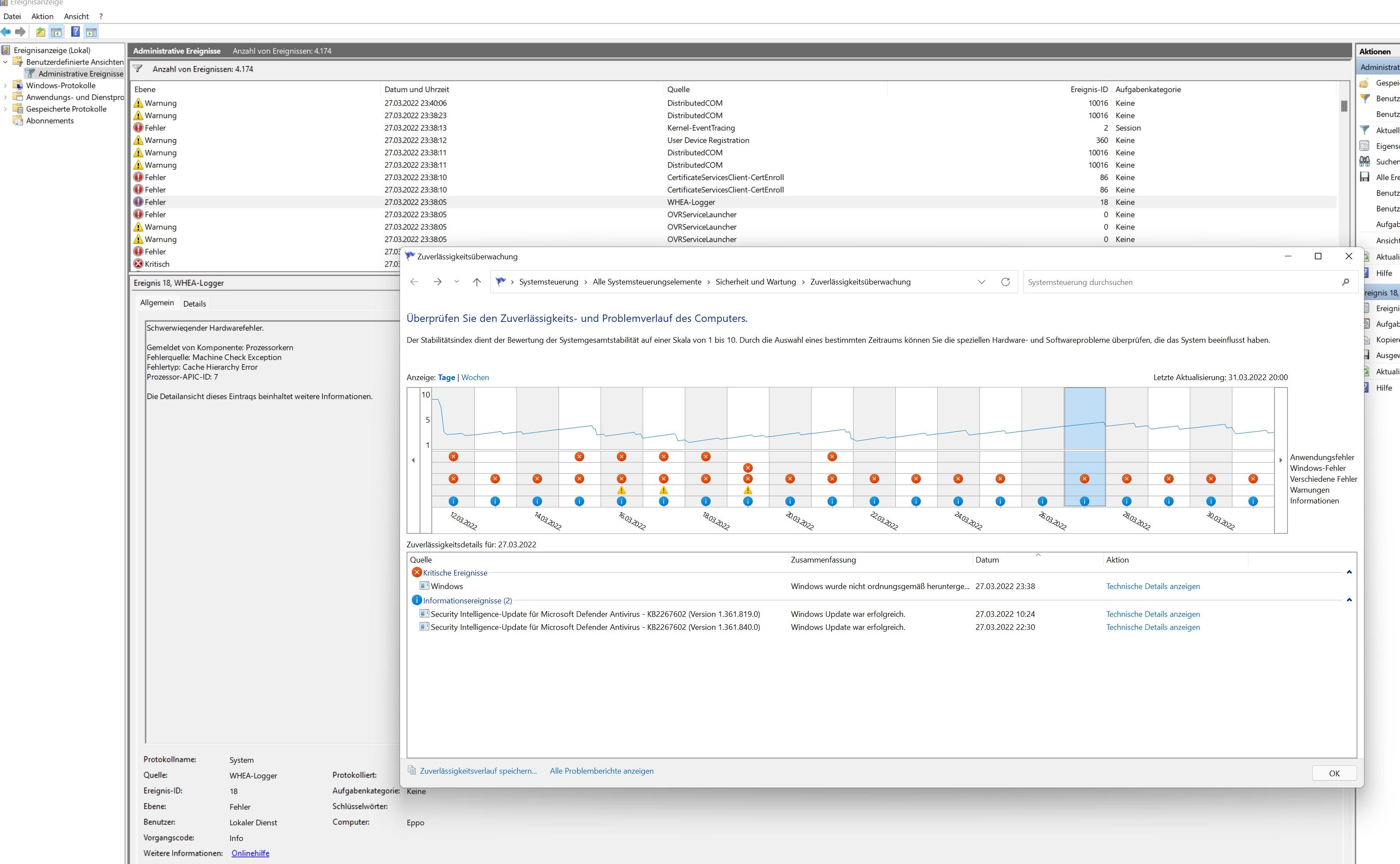Select the Kernel-EventTracing Fehler row
The image size is (1400, 864).
tap(734, 128)
